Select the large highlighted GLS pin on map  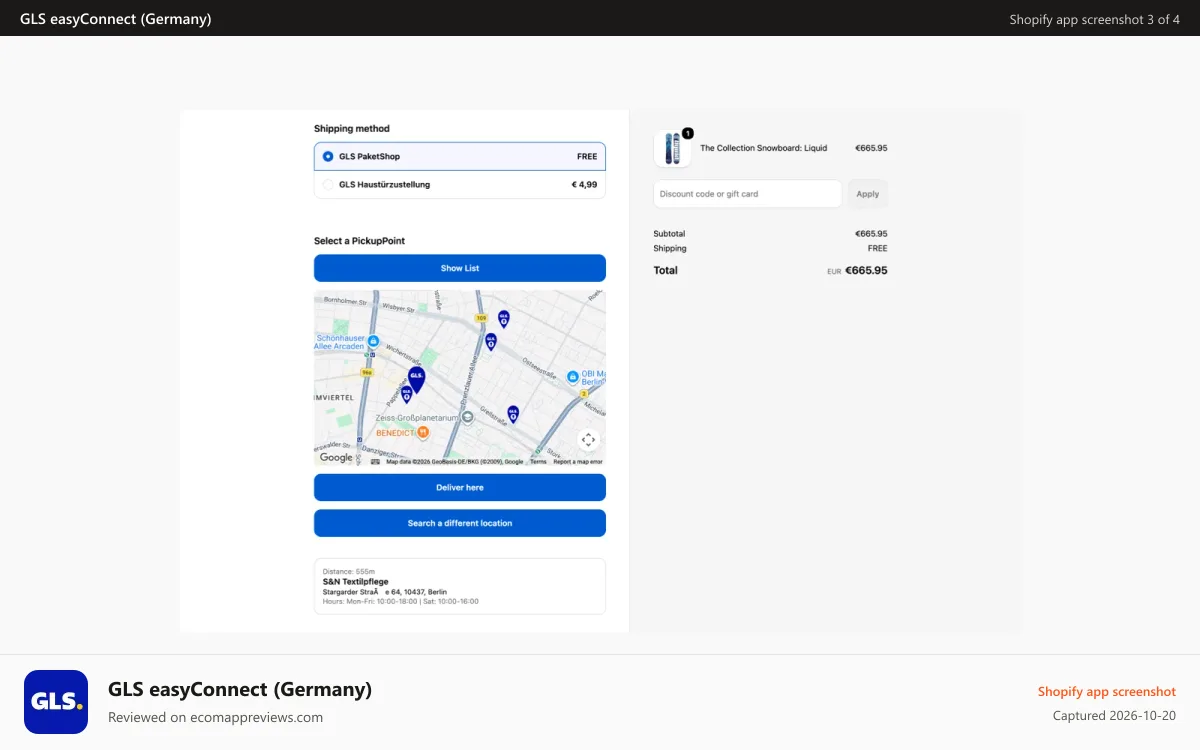[416, 379]
